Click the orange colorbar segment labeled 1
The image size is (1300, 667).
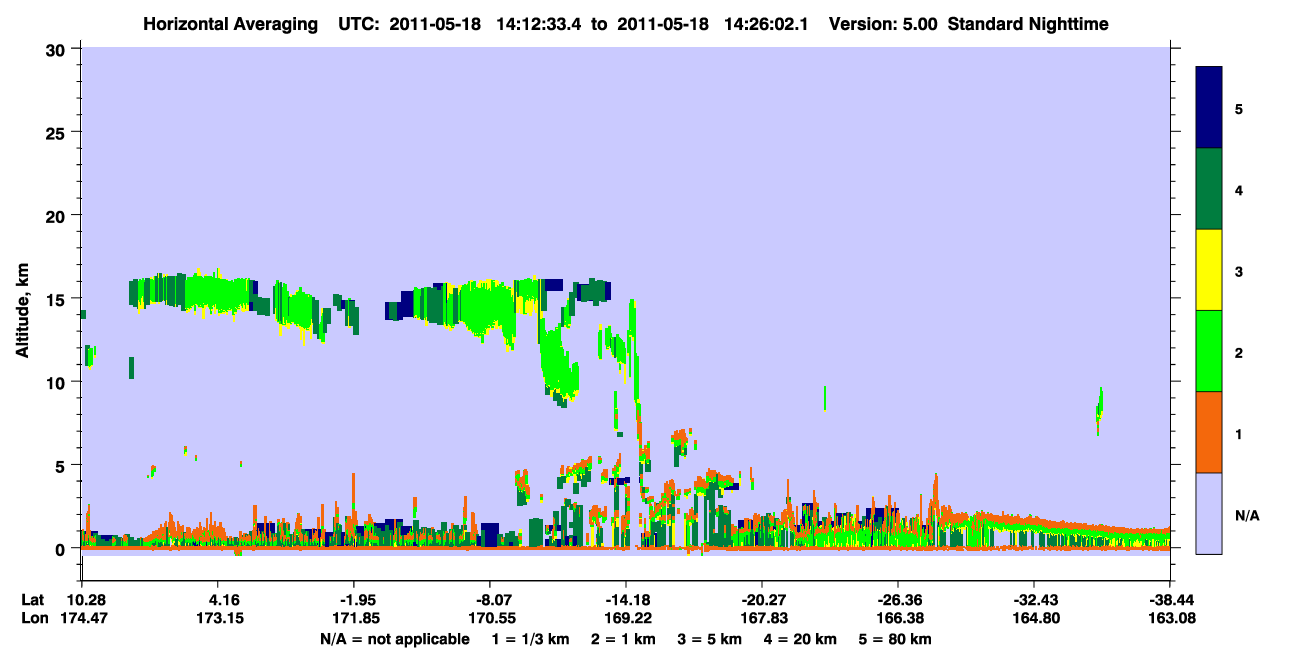pyautogui.click(x=1210, y=432)
